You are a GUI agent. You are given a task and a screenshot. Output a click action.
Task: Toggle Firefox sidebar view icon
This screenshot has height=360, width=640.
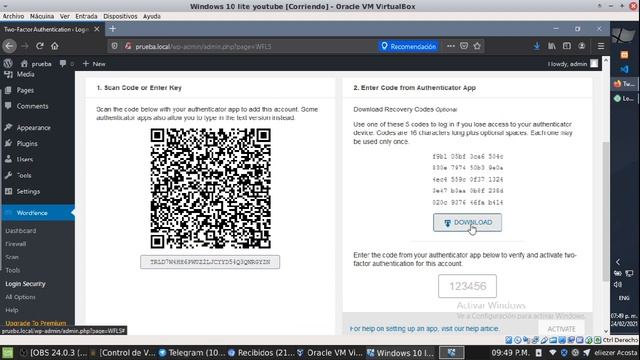[x=567, y=46]
